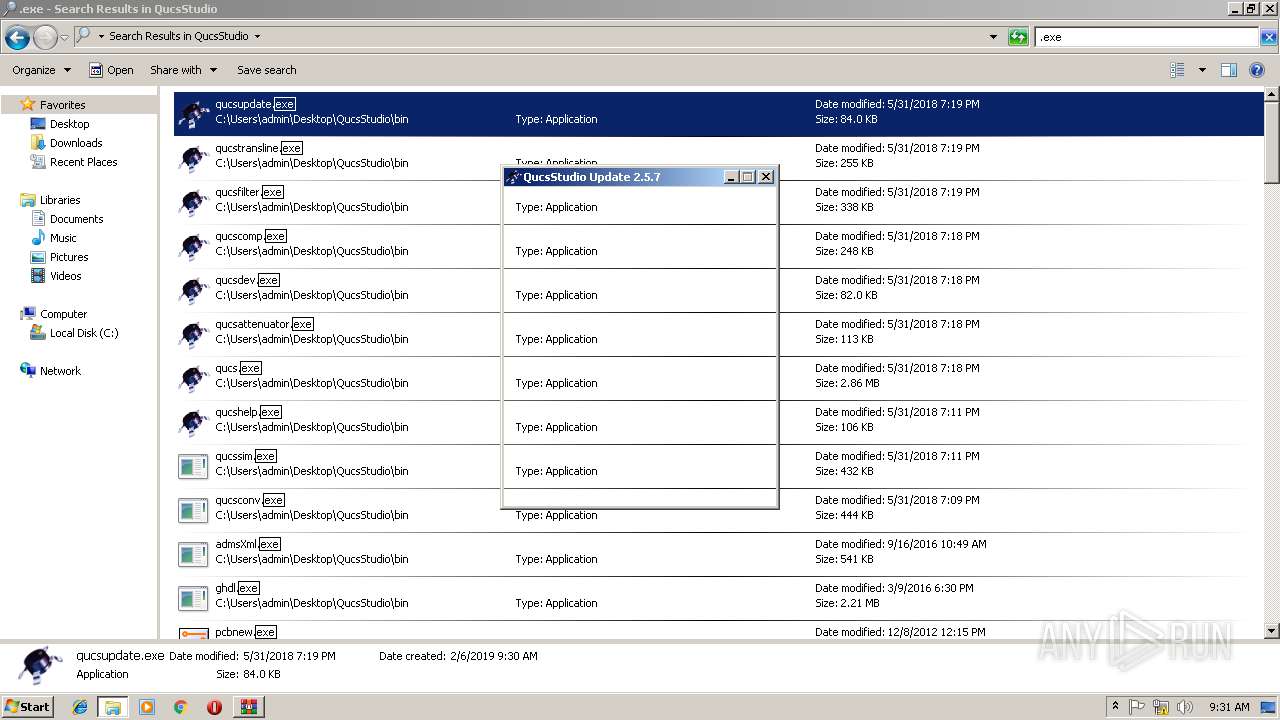
Task: Open the view options dropdown arrow
Action: tap(1202, 70)
